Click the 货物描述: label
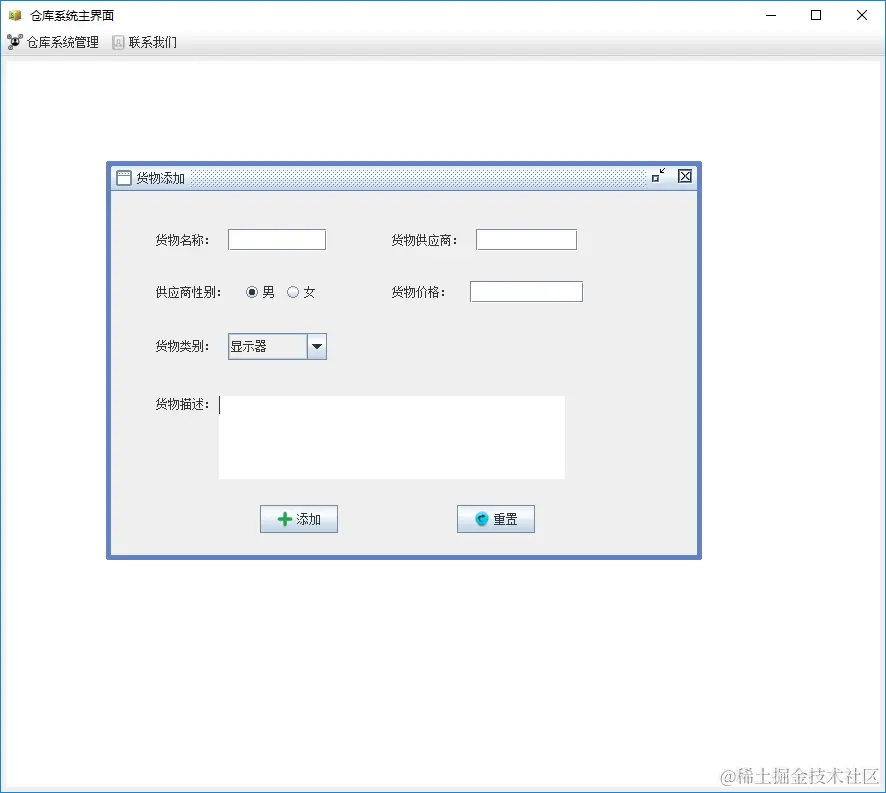Viewport: 886px width, 793px height. coord(183,404)
